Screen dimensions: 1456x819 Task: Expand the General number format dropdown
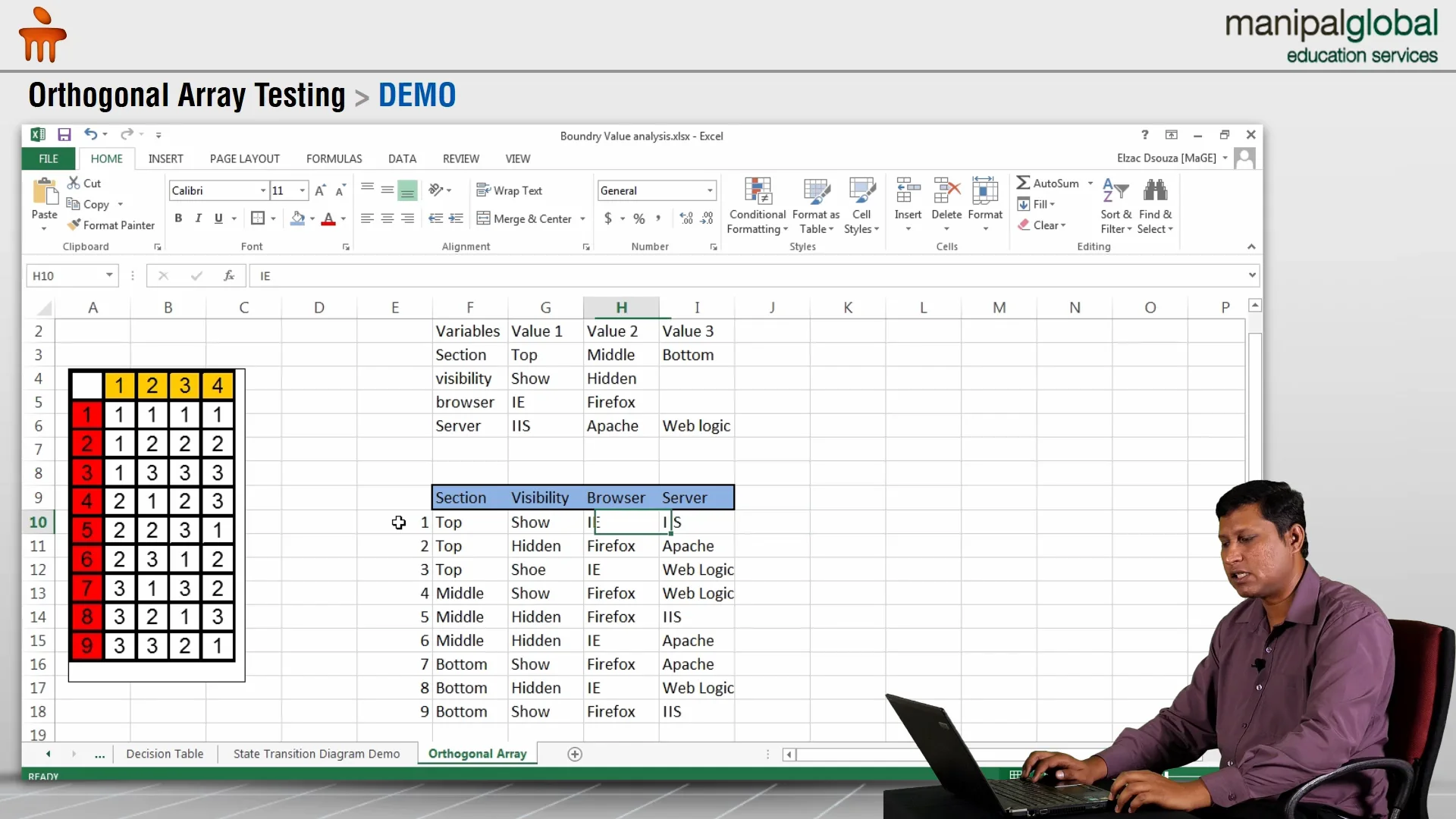click(x=710, y=190)
